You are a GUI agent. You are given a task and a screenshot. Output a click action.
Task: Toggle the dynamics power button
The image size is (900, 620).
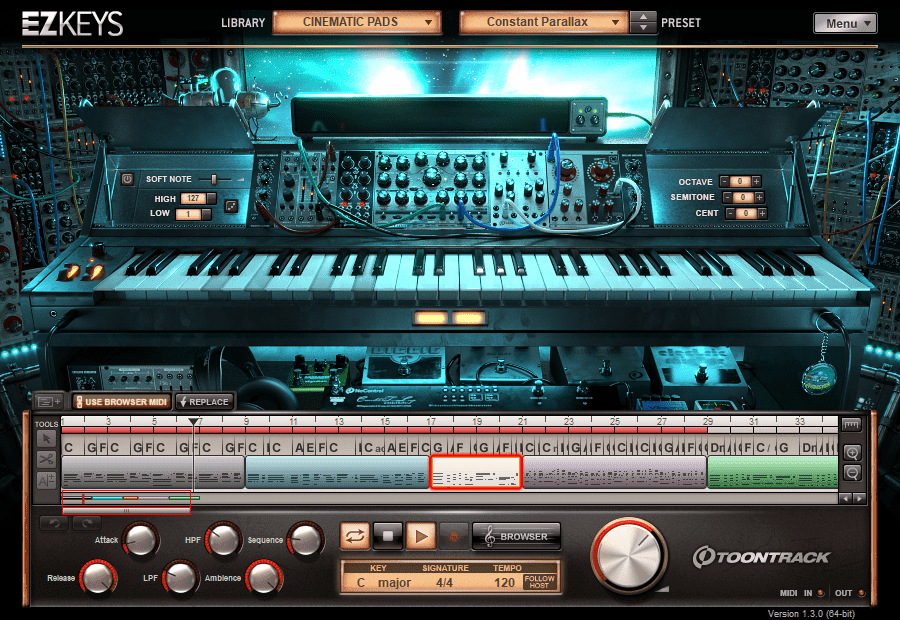127,179
